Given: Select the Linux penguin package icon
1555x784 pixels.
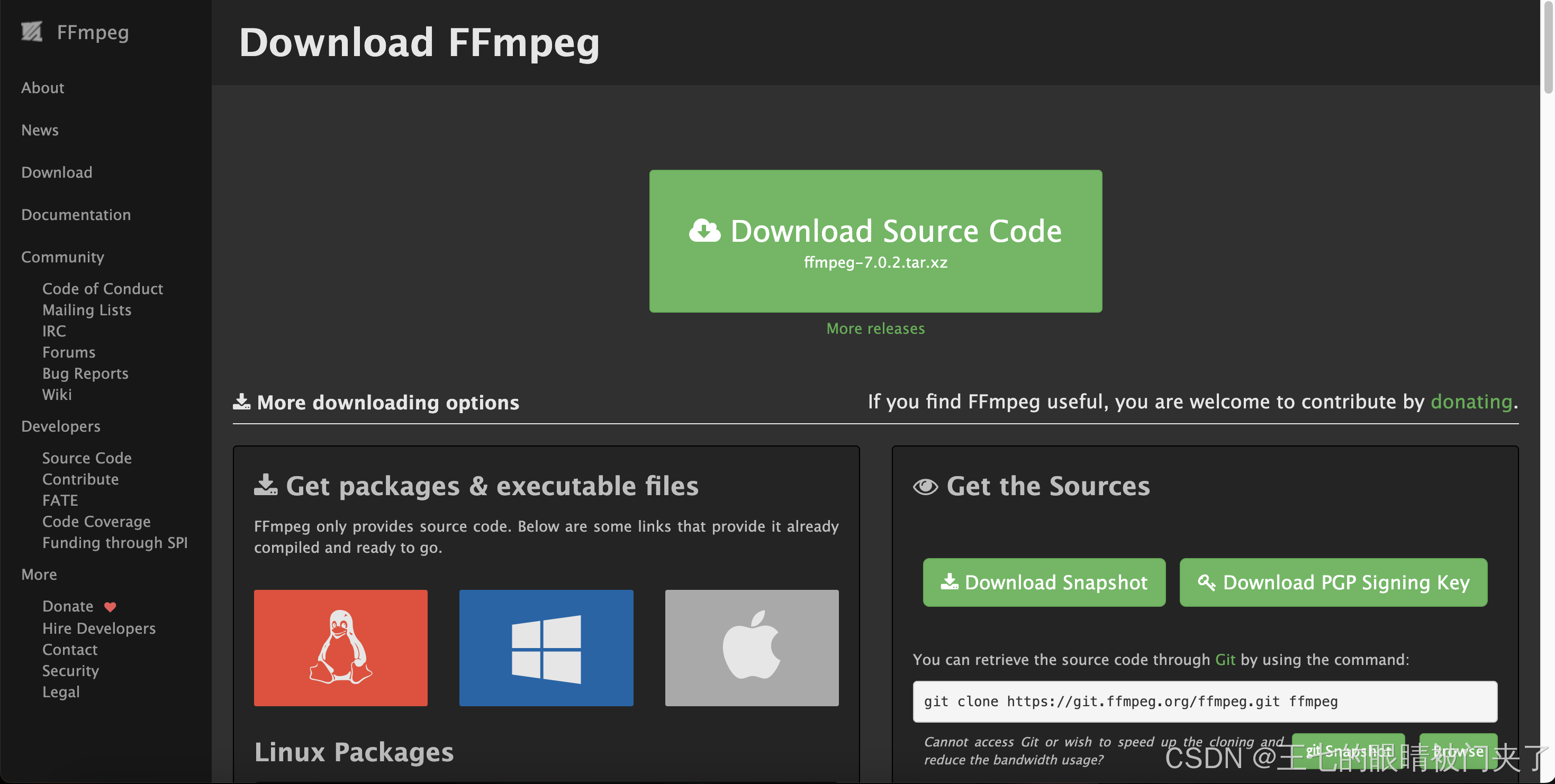Looking at the screenshot, I should click(340, 648).
